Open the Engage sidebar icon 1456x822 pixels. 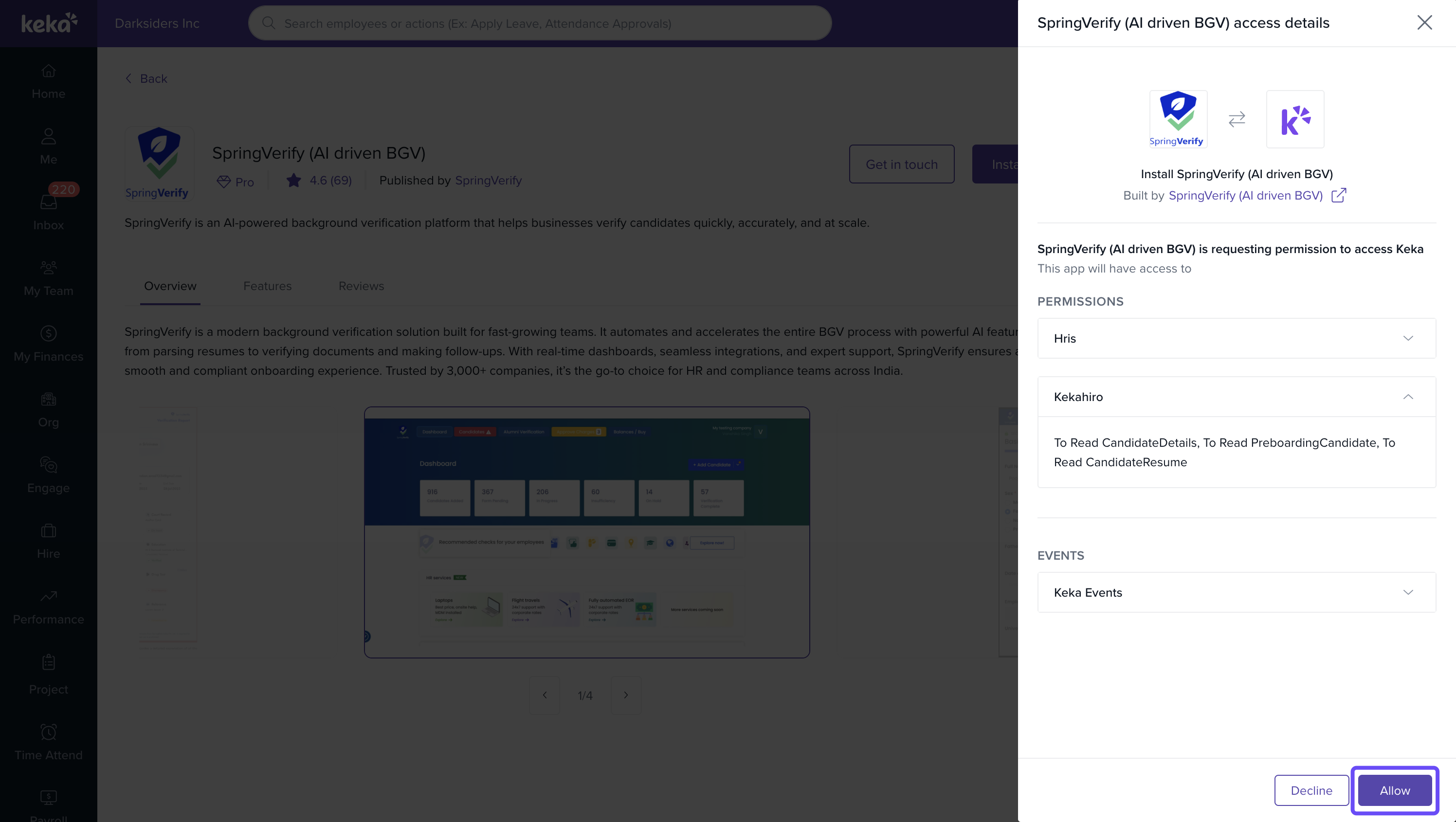48,465
